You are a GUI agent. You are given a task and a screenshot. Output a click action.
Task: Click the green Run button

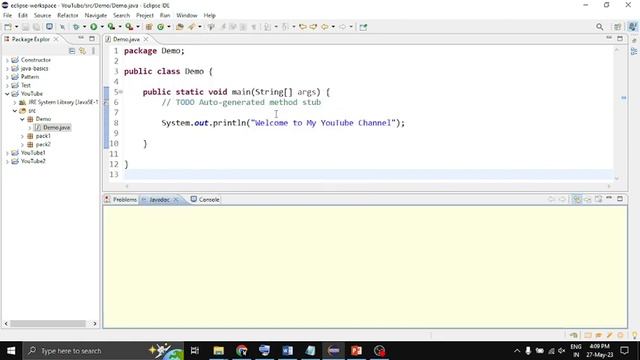(93, 27)
